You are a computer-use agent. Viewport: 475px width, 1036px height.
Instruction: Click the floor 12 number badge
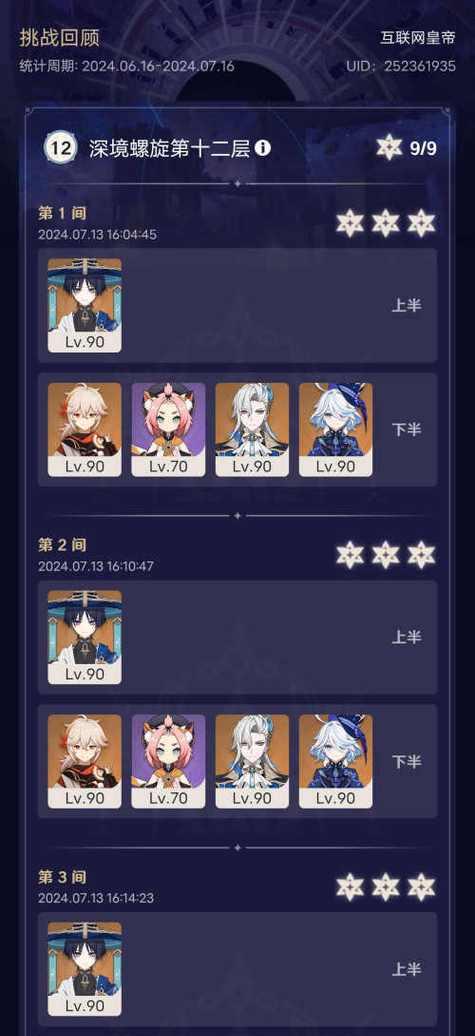point(60,148)
